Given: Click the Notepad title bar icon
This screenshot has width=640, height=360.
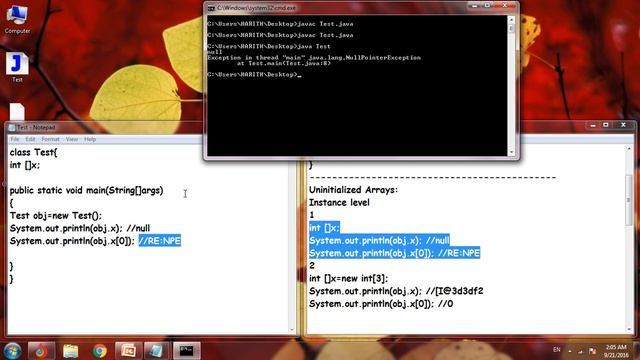Looking at the screenshot, I should 12,127.
